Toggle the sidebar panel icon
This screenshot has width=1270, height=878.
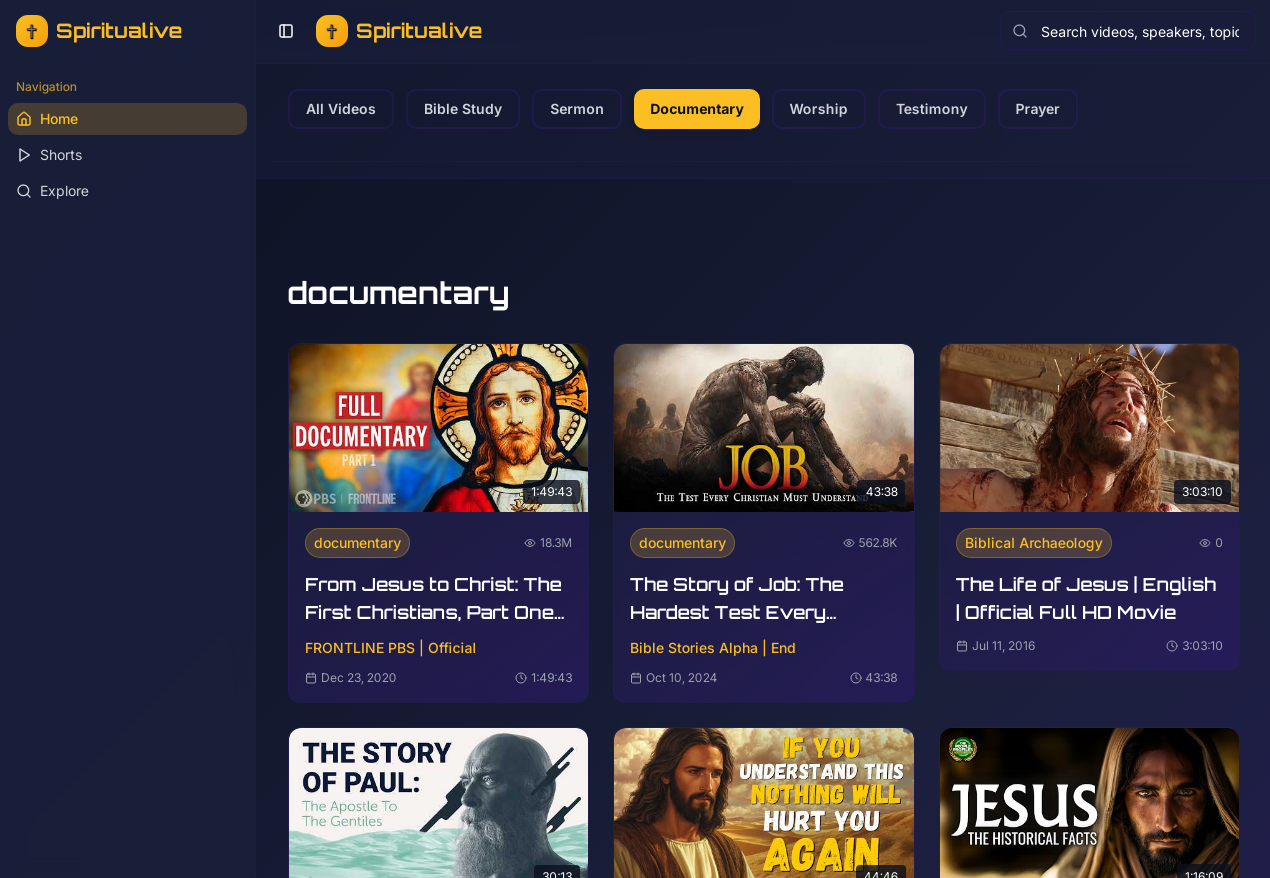[x=286, y=31]
